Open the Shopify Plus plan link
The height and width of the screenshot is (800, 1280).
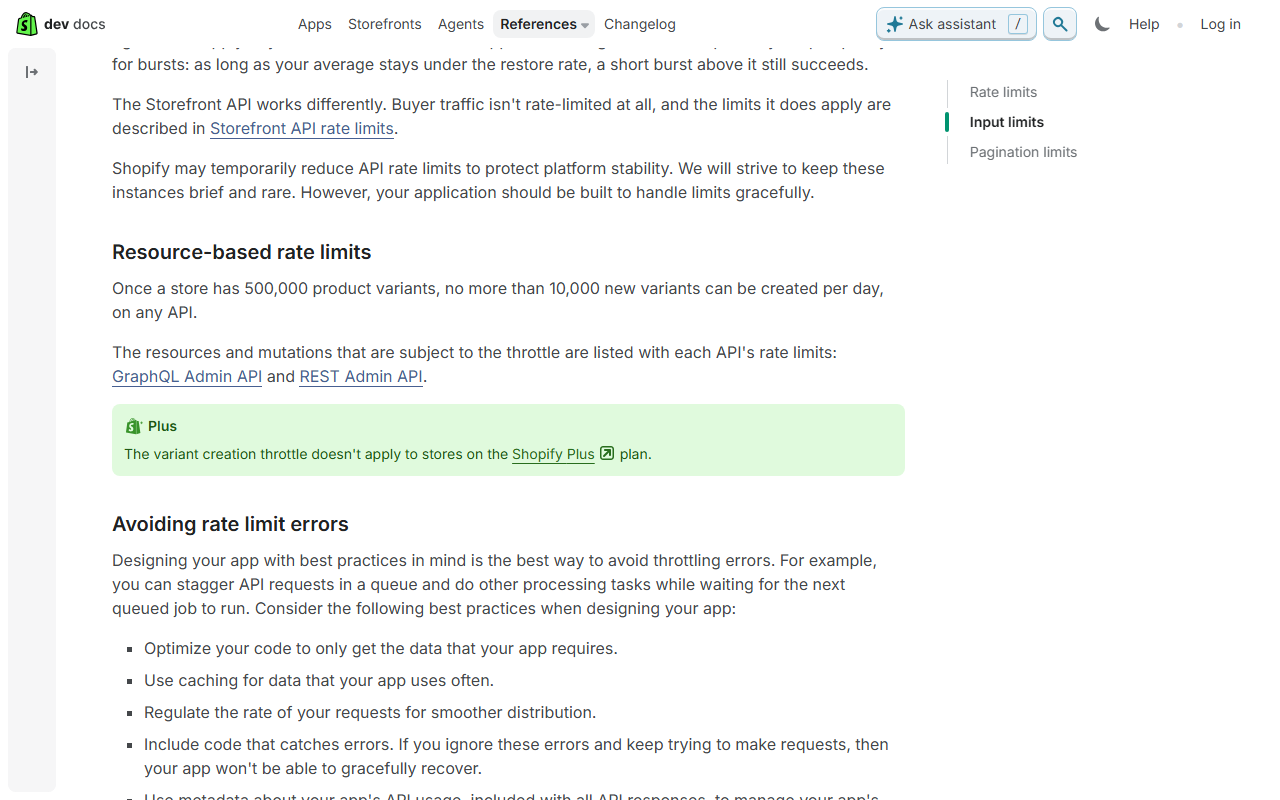point(553,454)
